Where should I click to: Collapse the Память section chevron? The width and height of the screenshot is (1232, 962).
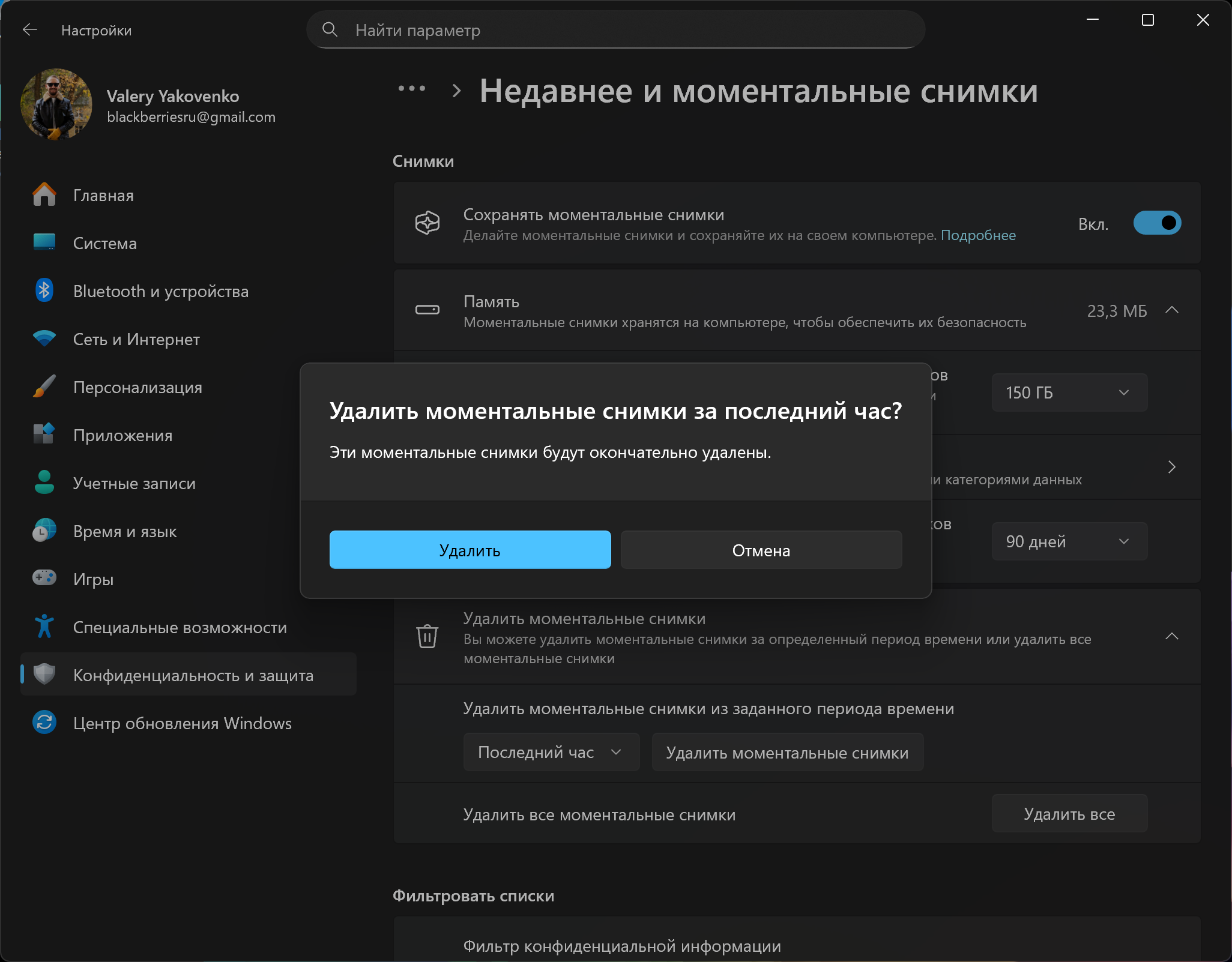click(1171, 310)
